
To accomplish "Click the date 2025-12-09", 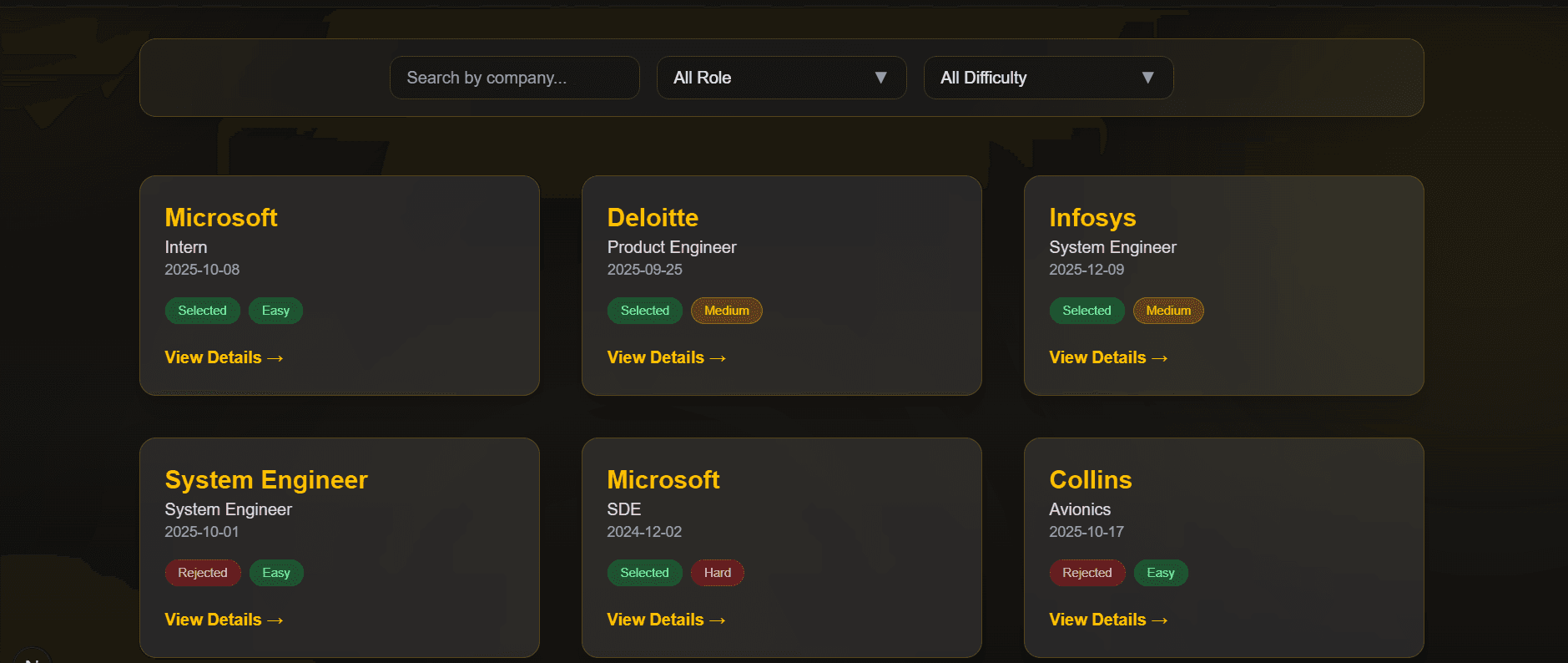I will point(1087,270).
